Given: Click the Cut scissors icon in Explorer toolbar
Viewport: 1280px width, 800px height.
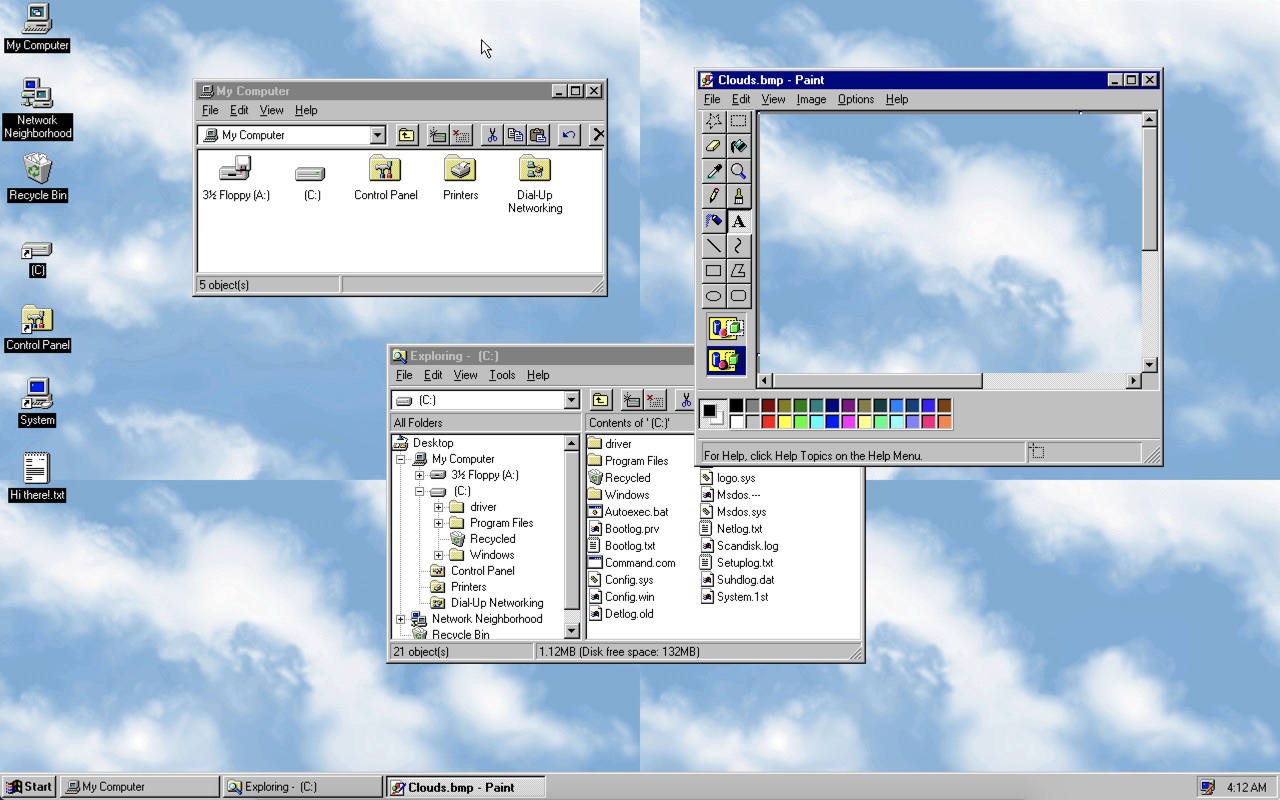Looking at the screenshot, I should tap(686, 400).
